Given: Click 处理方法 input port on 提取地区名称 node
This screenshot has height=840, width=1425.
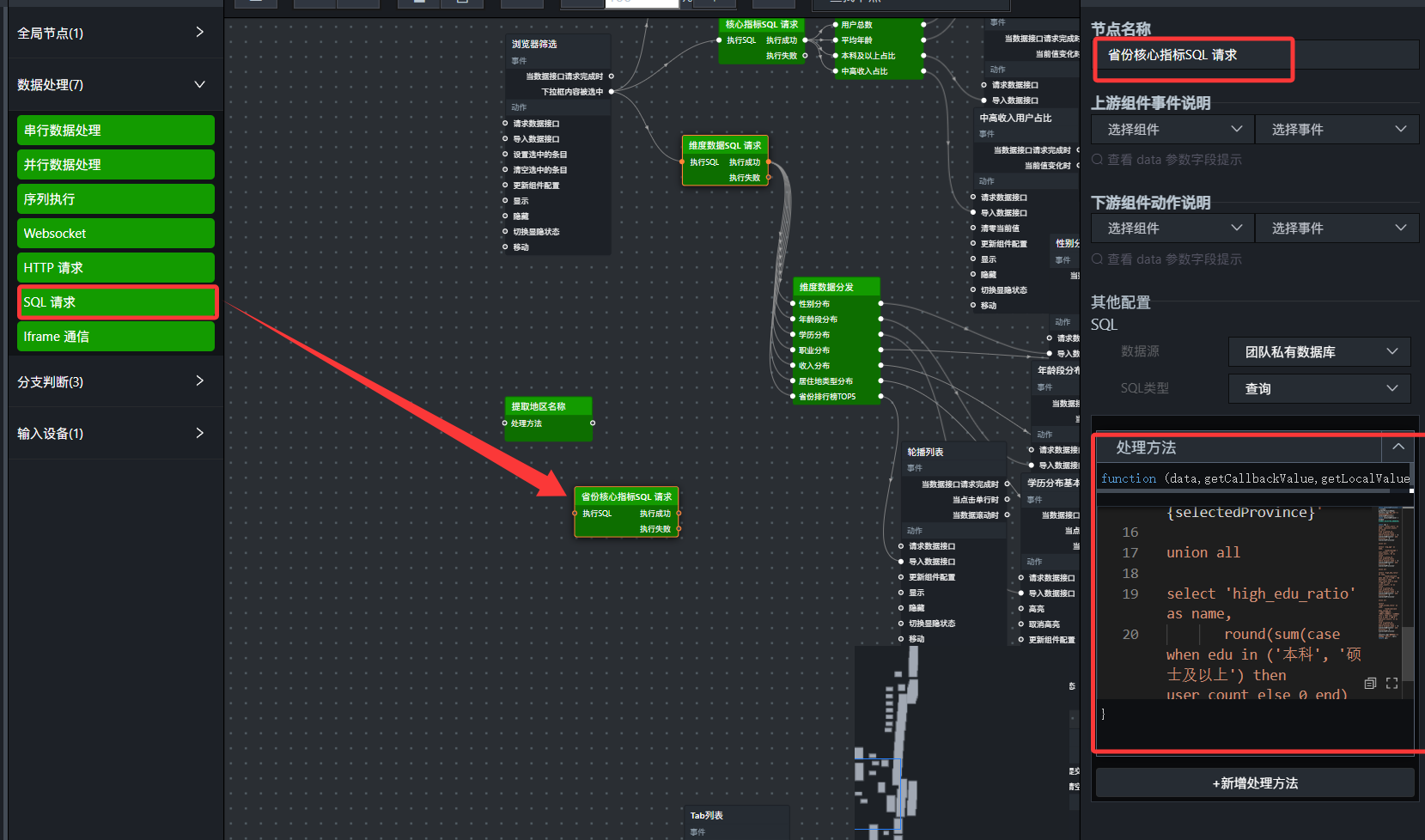Looking at the screenshot, I should point(505,423).
